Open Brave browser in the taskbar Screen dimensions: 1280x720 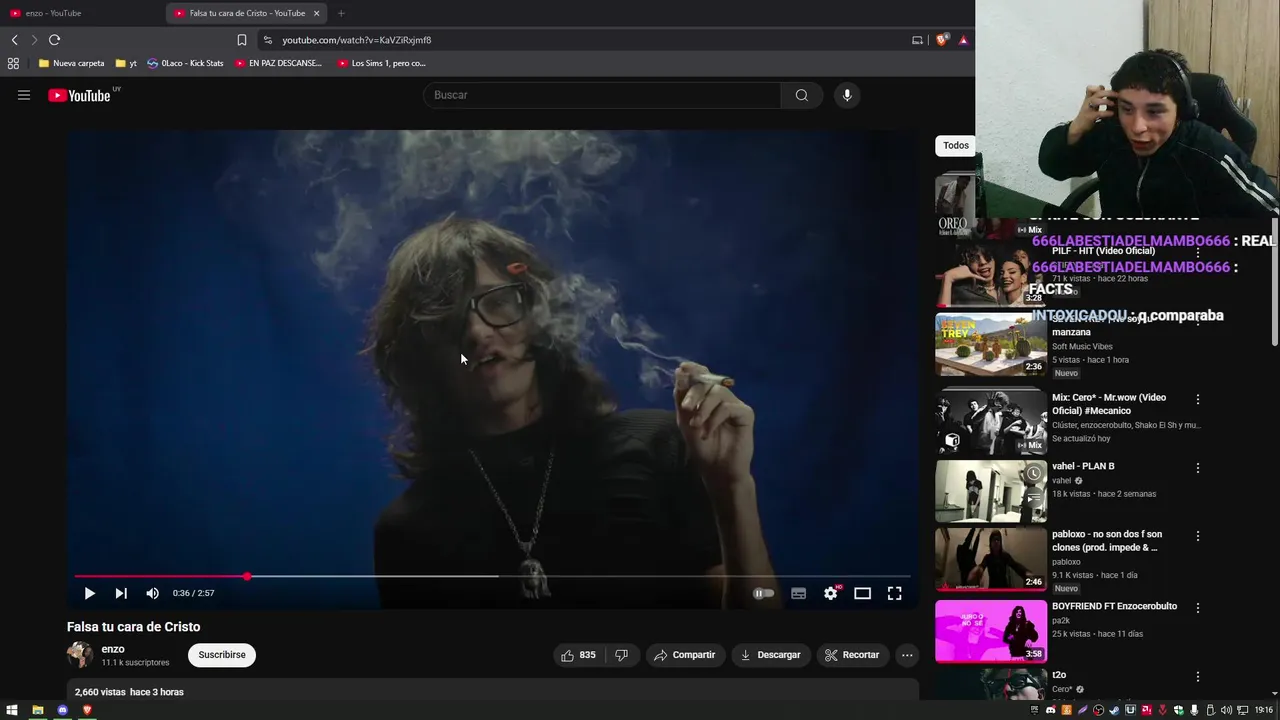click(x=87, y=710)
